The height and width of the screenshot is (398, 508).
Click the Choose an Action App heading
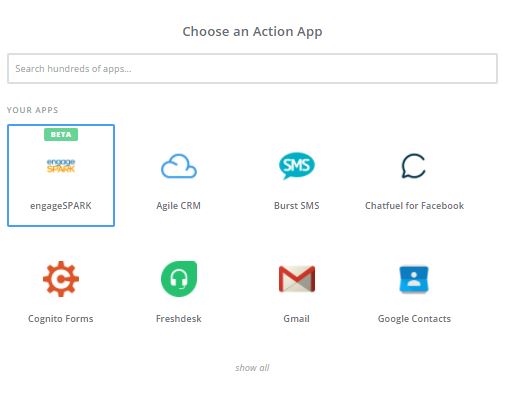click(252, 32)
